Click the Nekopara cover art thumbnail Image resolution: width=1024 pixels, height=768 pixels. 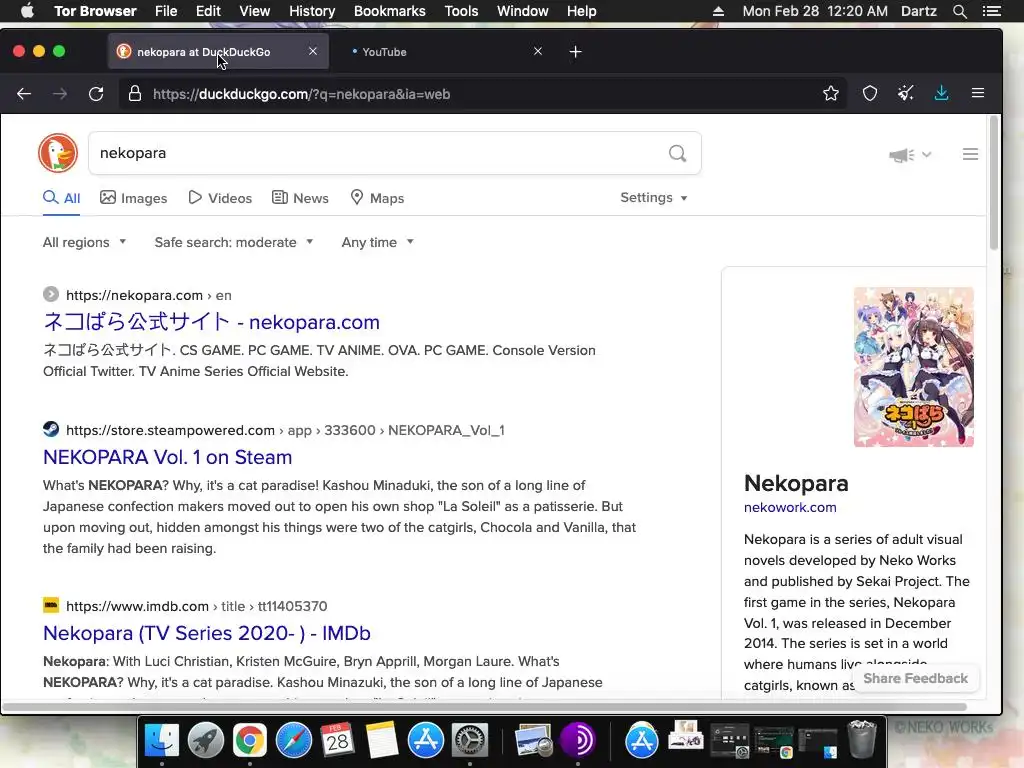point(913,367)
